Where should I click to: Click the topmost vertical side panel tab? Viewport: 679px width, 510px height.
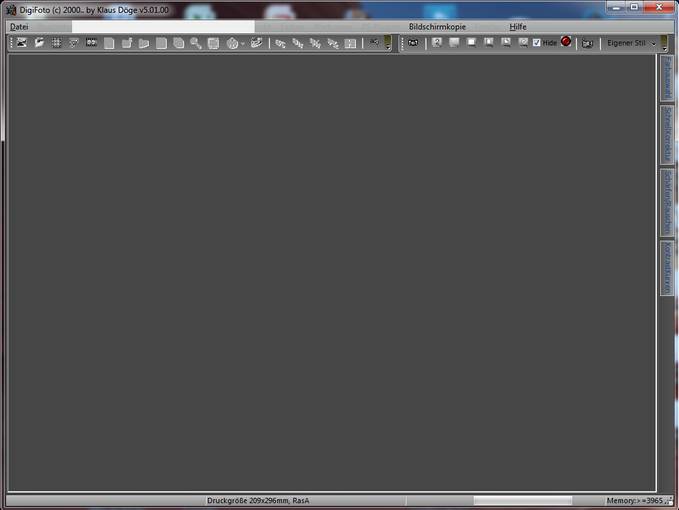pyautogui.click(x=666, y=77)
